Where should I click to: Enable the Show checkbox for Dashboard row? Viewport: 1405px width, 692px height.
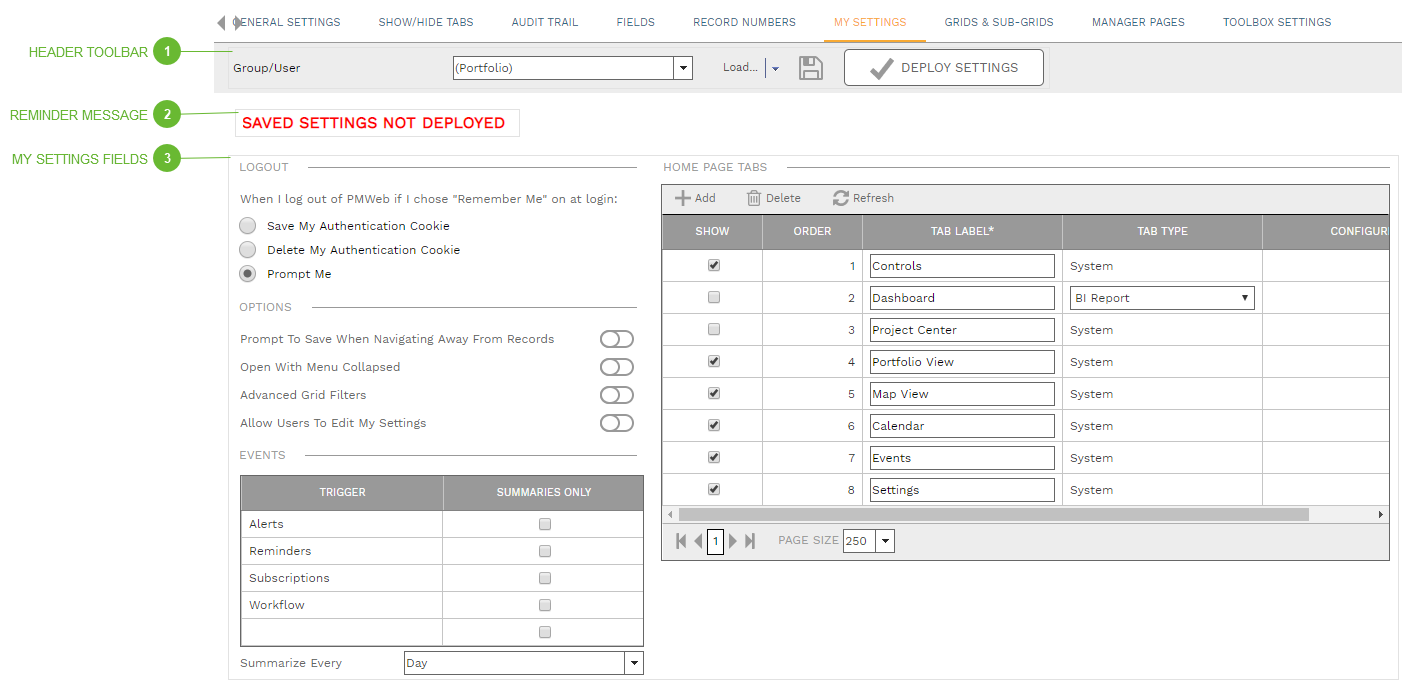712,297
